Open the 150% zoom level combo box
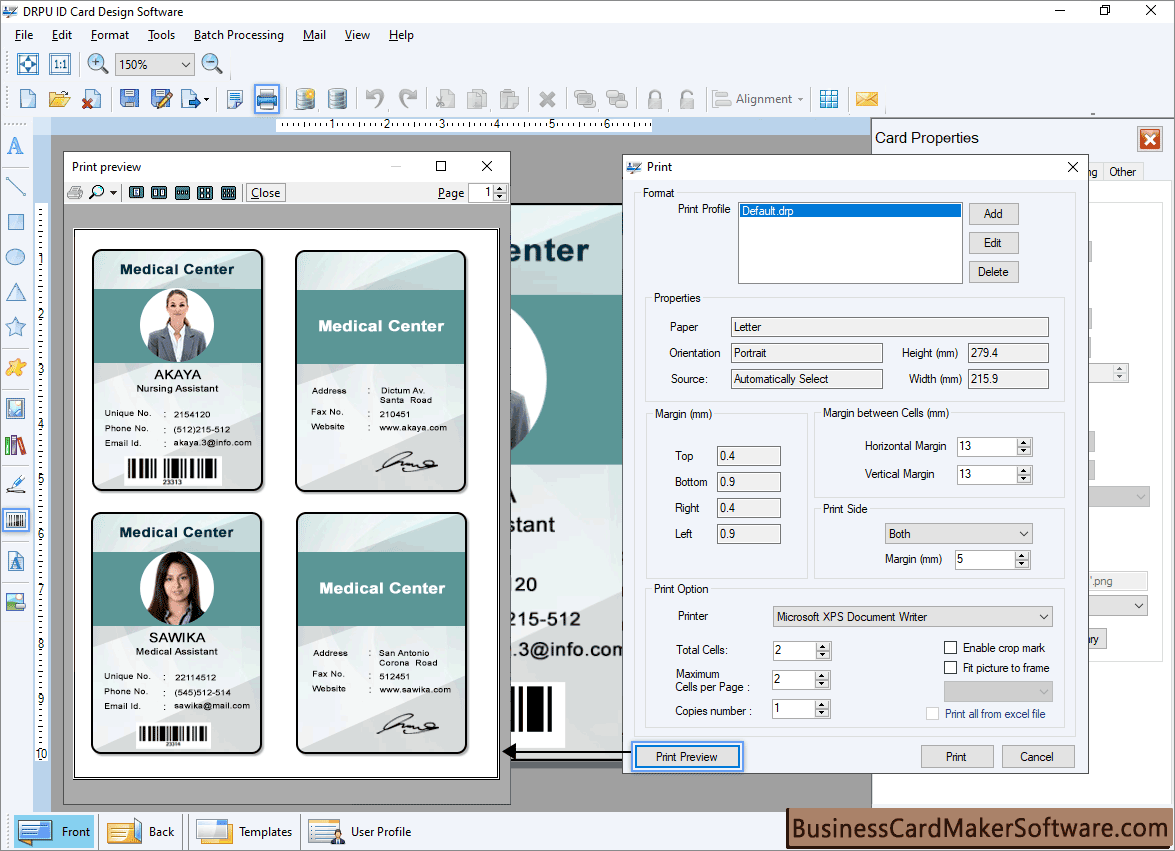 (x=154, y=63)
